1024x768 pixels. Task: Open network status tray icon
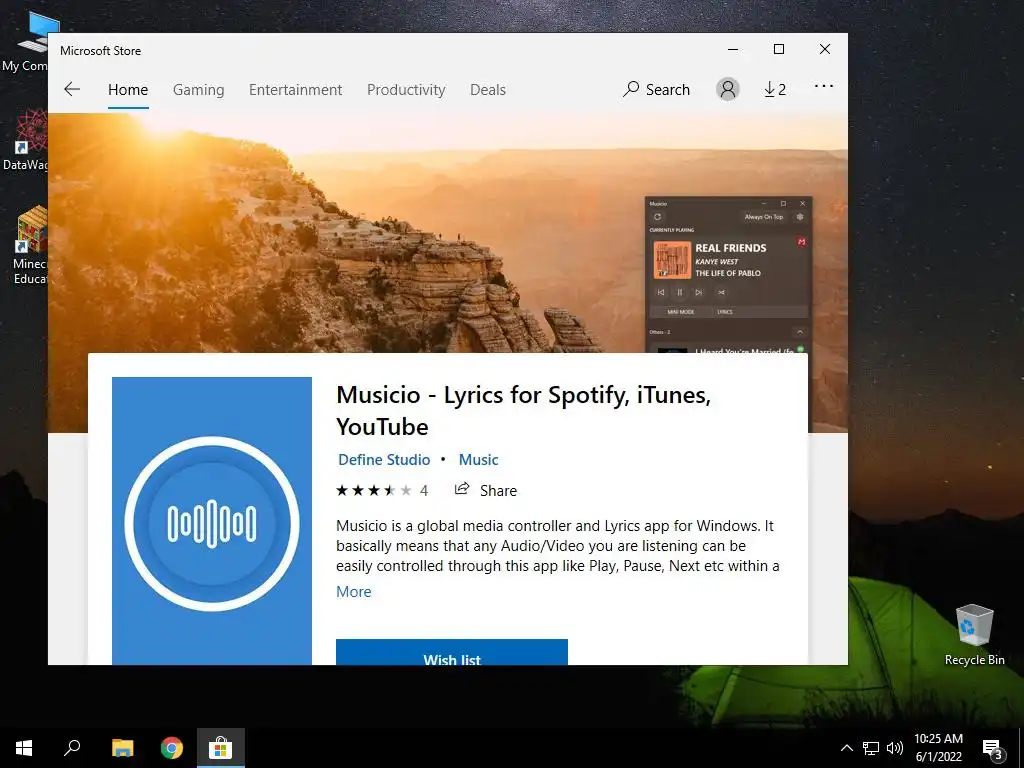click(871, 748)
